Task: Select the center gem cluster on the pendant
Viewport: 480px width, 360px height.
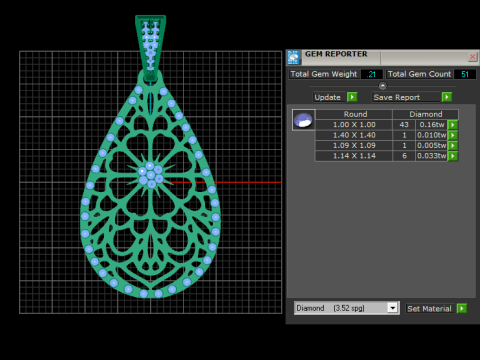Action: pyautogui.click(x=150, y=175)
